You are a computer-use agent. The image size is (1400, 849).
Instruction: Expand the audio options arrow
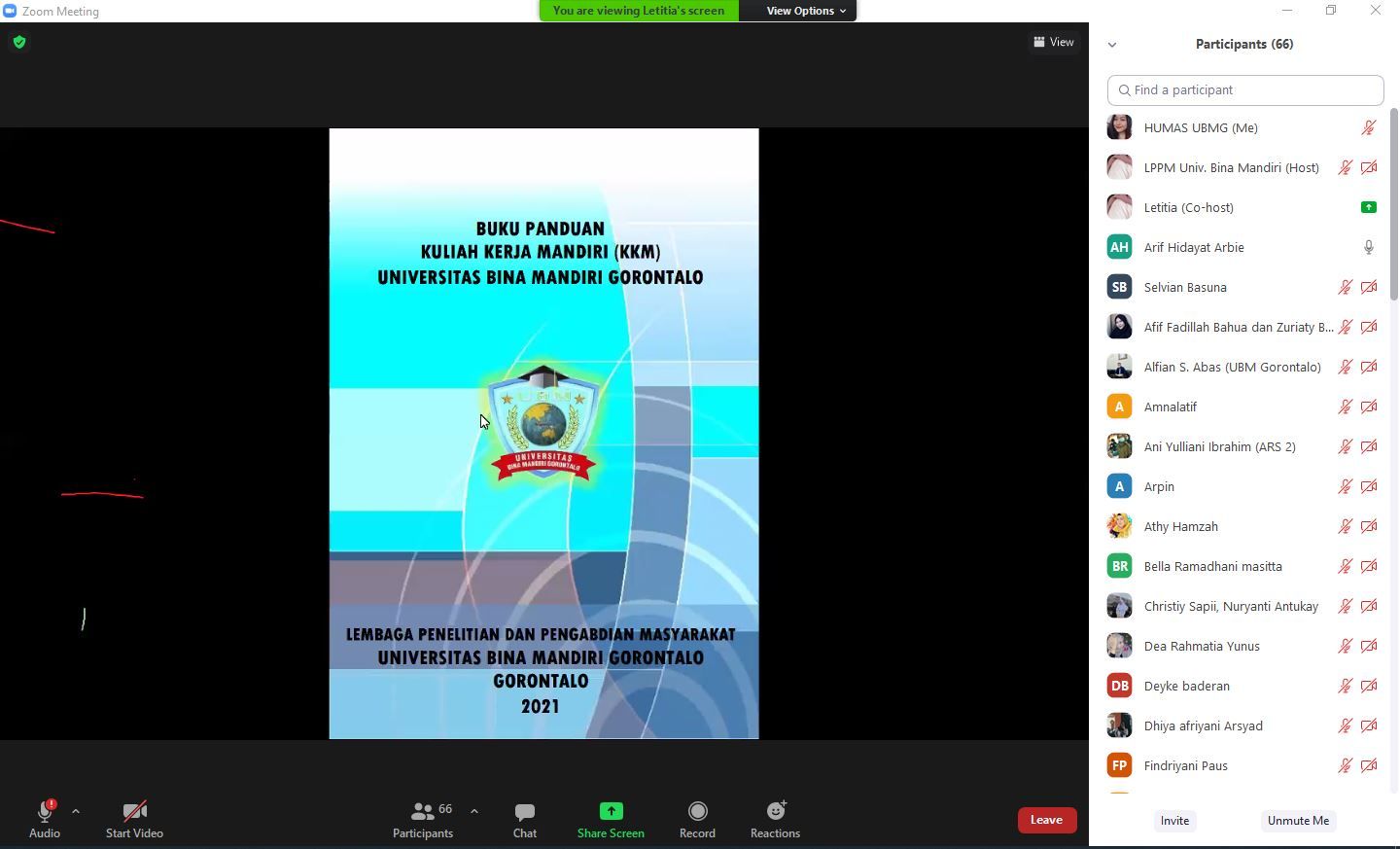(76, 811)
